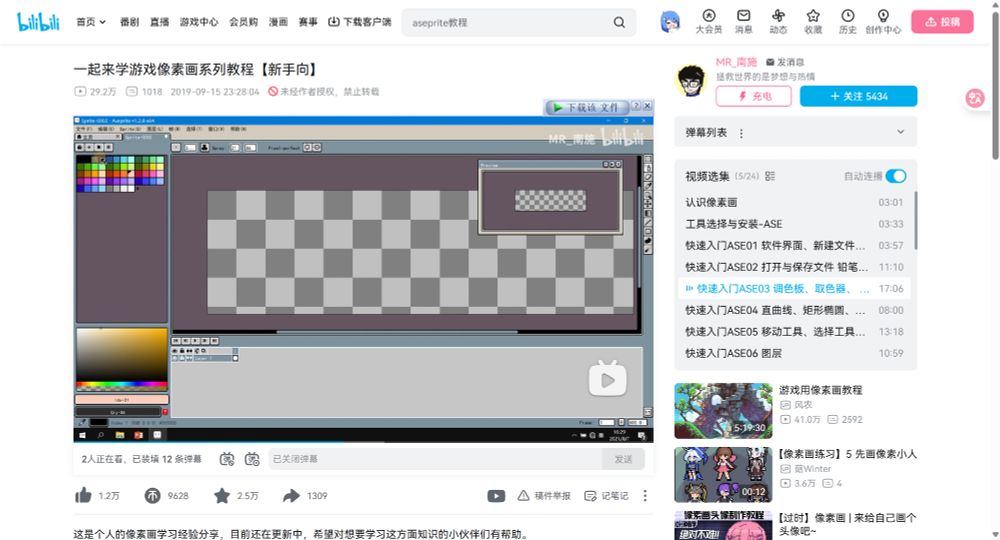1000x540 pixels.
Task: Select current episode 快速入门ASE03 调色板
Action: coord(795,289)
